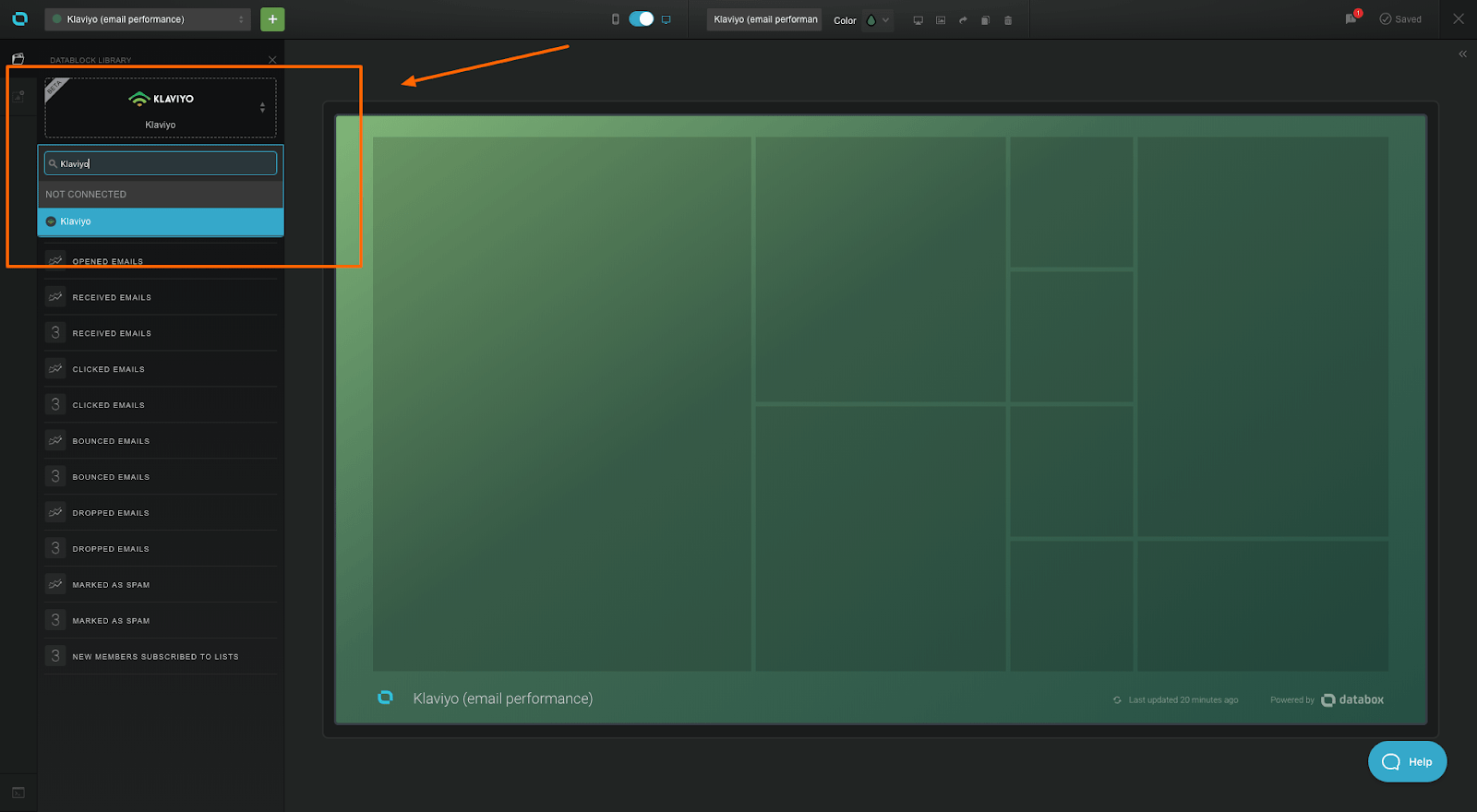Select the Bounced Emails line chart datablock
The image size is (1477, 812).
[x=161, y=441]
